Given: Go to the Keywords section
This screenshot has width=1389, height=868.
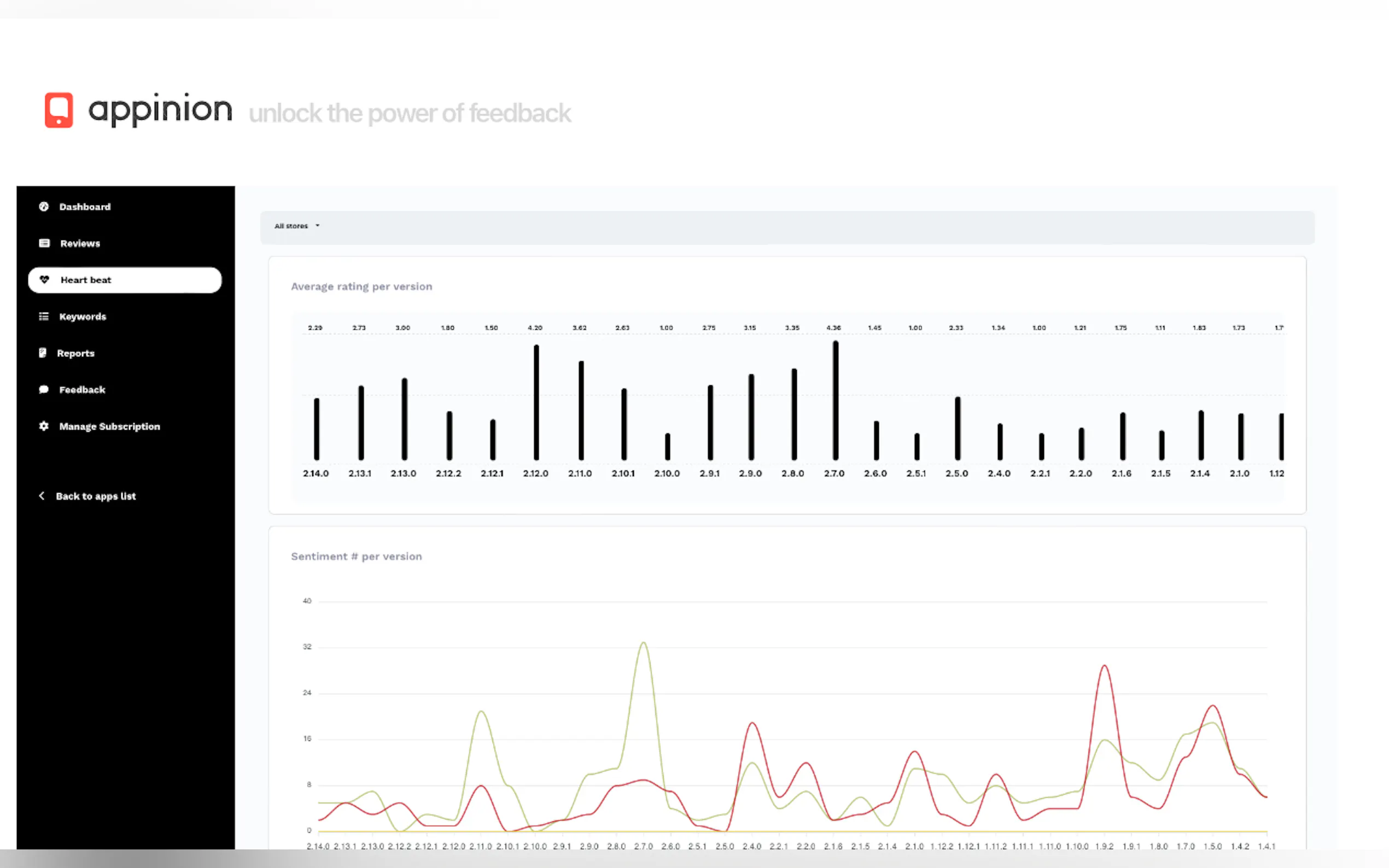Looking at the screenshot, I should (83, 317).
